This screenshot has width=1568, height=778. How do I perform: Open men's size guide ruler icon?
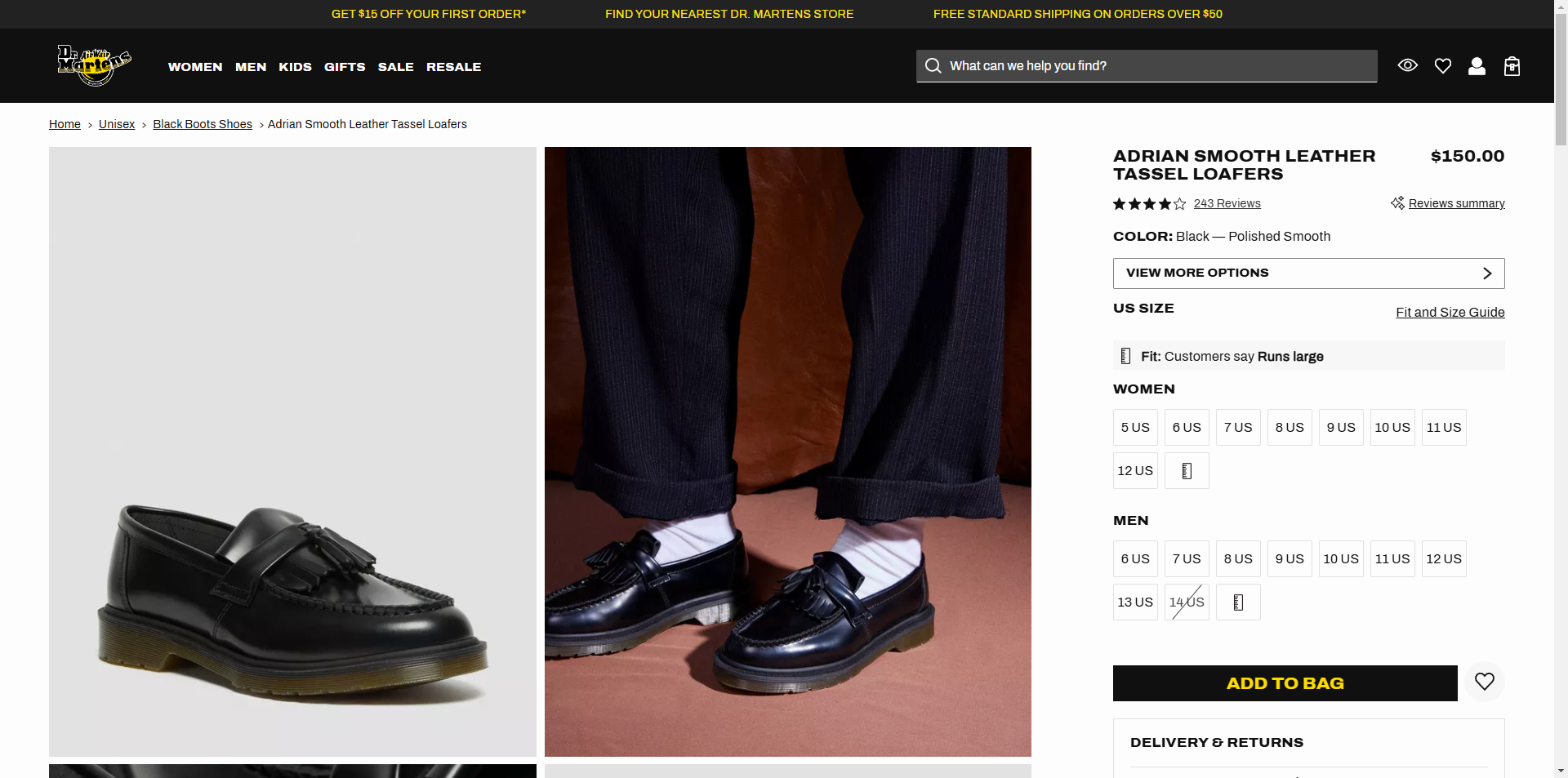1238,602
